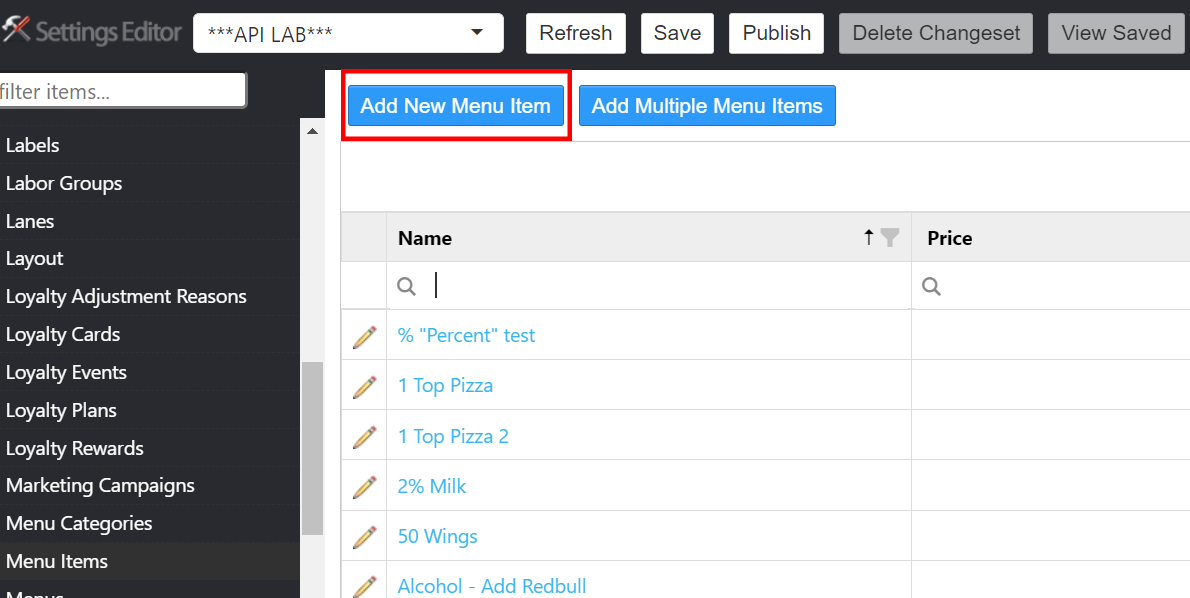Click the filter funnel icon in Name column
Screen dimensions: 1190x598
889,237
